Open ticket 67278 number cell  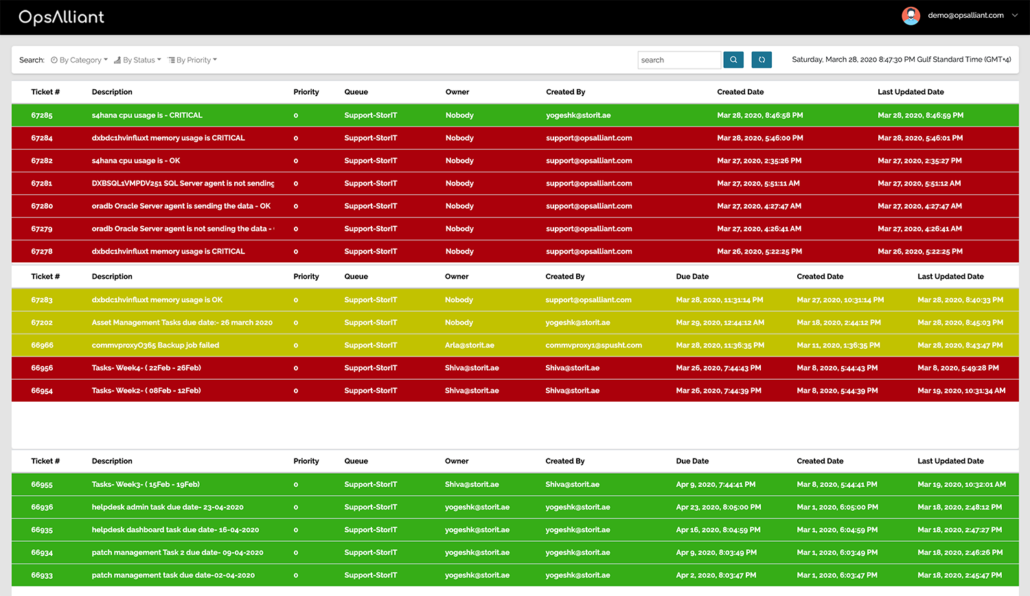pyautogui.click(x=41, y=251)
